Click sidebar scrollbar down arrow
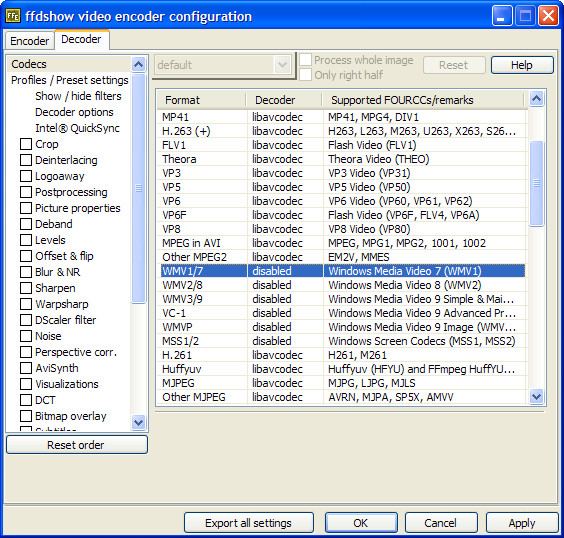Image resolution: width=564 pixels, height=538 pixels. 138,422
